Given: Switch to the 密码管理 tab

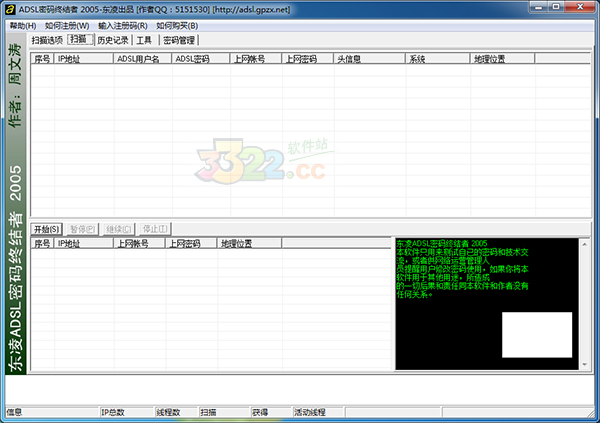Looking at the screenshot, I should tap(179, 40).
